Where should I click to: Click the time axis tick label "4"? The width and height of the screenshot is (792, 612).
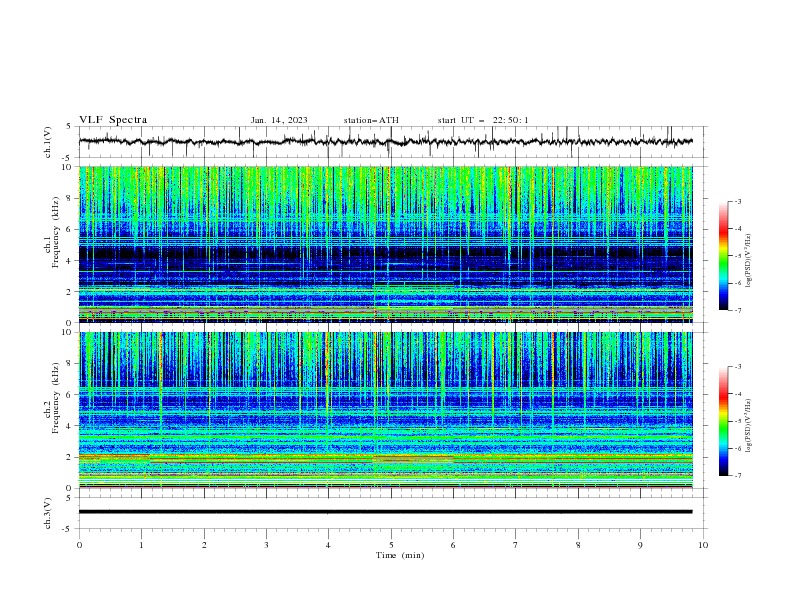point(328,545)
